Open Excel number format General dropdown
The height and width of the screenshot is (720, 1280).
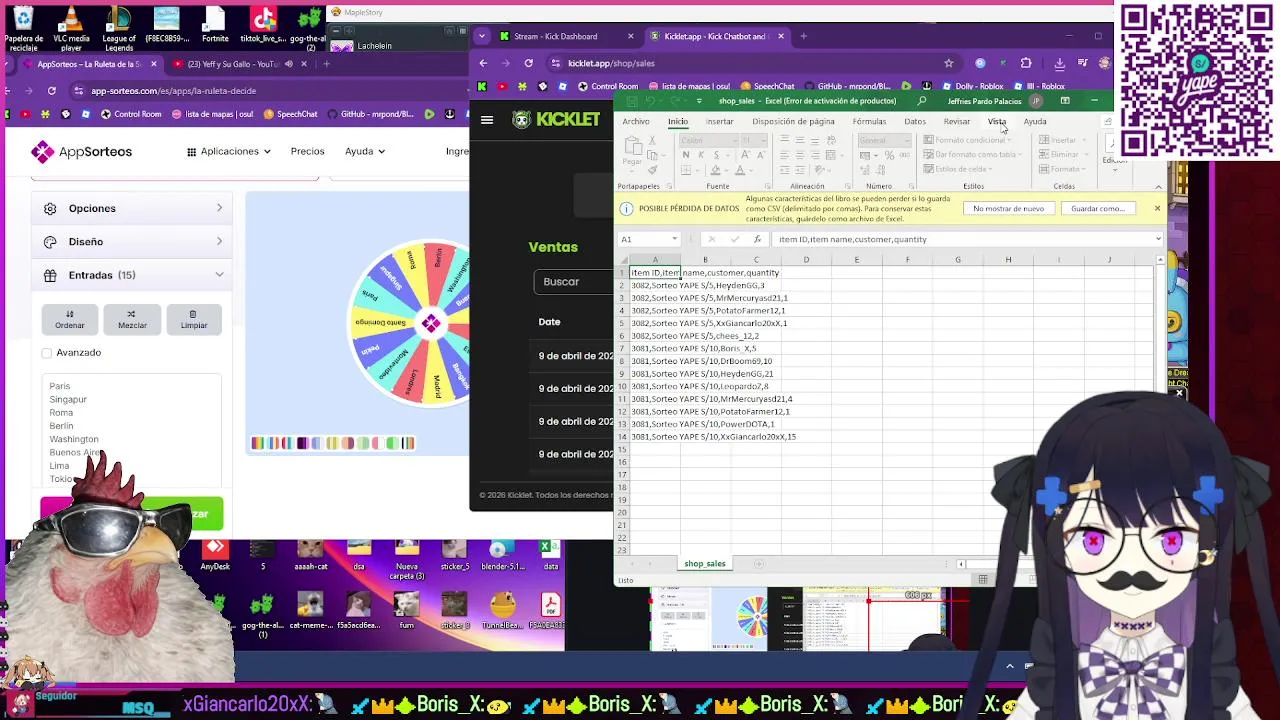pos(908,140)
